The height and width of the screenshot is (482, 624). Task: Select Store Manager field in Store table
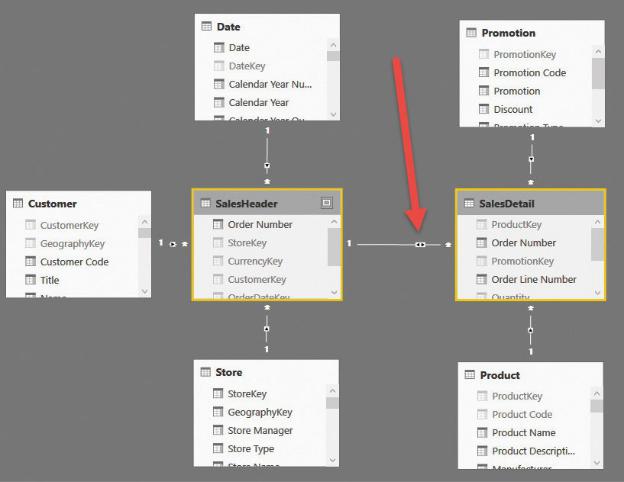[259, 431]
